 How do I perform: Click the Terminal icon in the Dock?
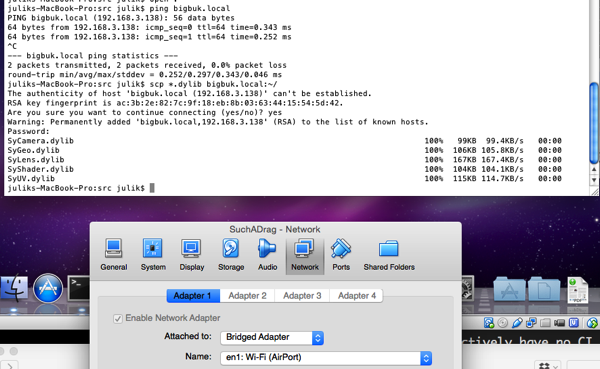[x=79, y=288]
